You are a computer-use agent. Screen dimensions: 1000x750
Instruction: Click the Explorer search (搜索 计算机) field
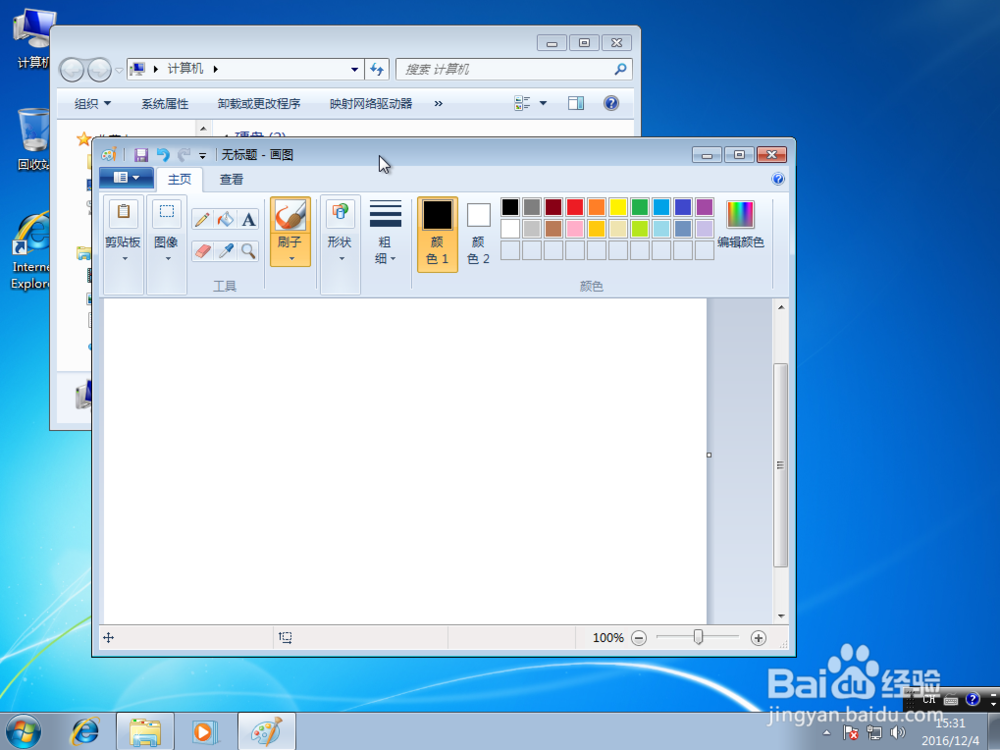tap(514, 69)
